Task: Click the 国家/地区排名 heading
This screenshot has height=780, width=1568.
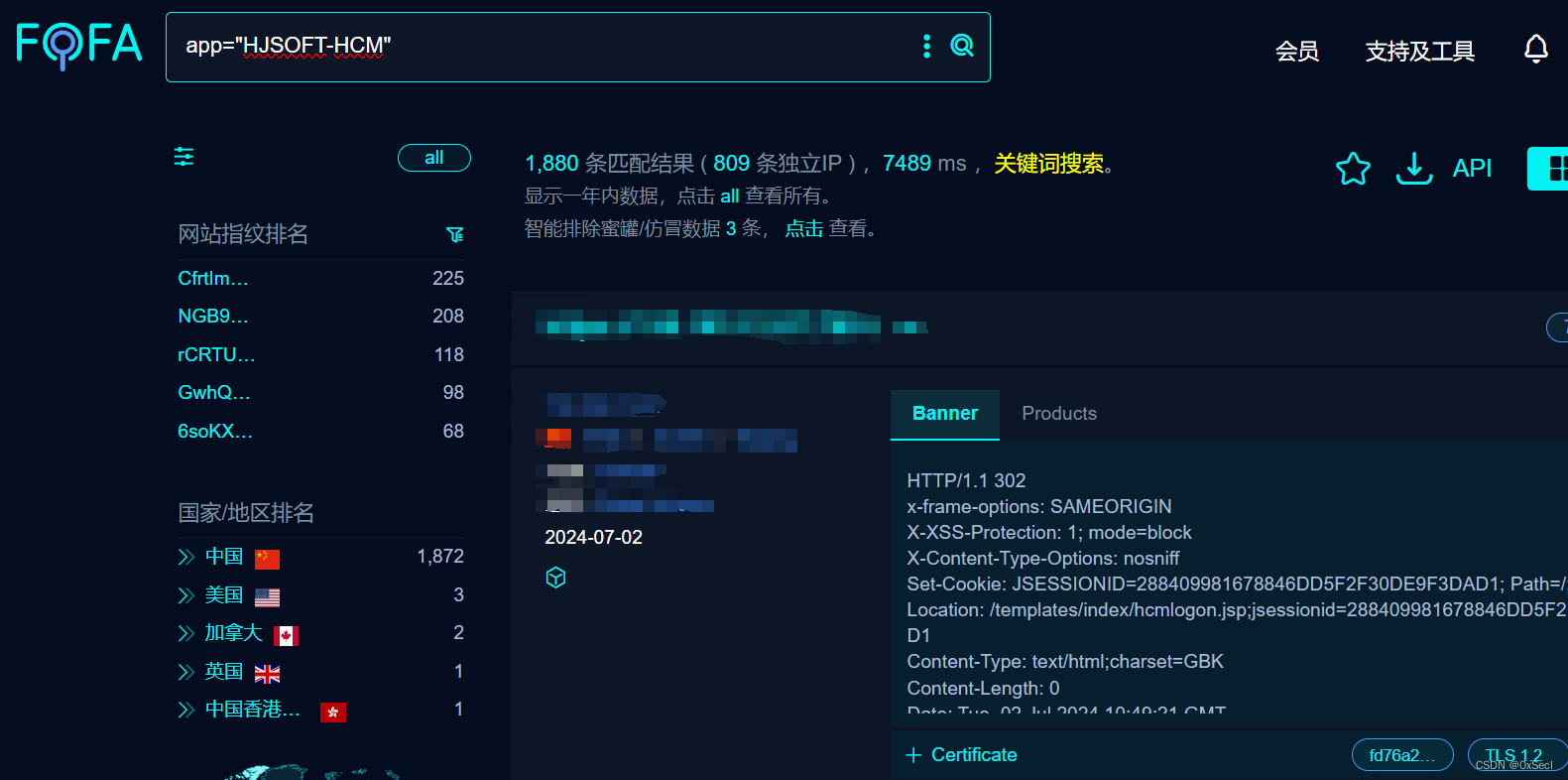Action: [x=246, y=513]
